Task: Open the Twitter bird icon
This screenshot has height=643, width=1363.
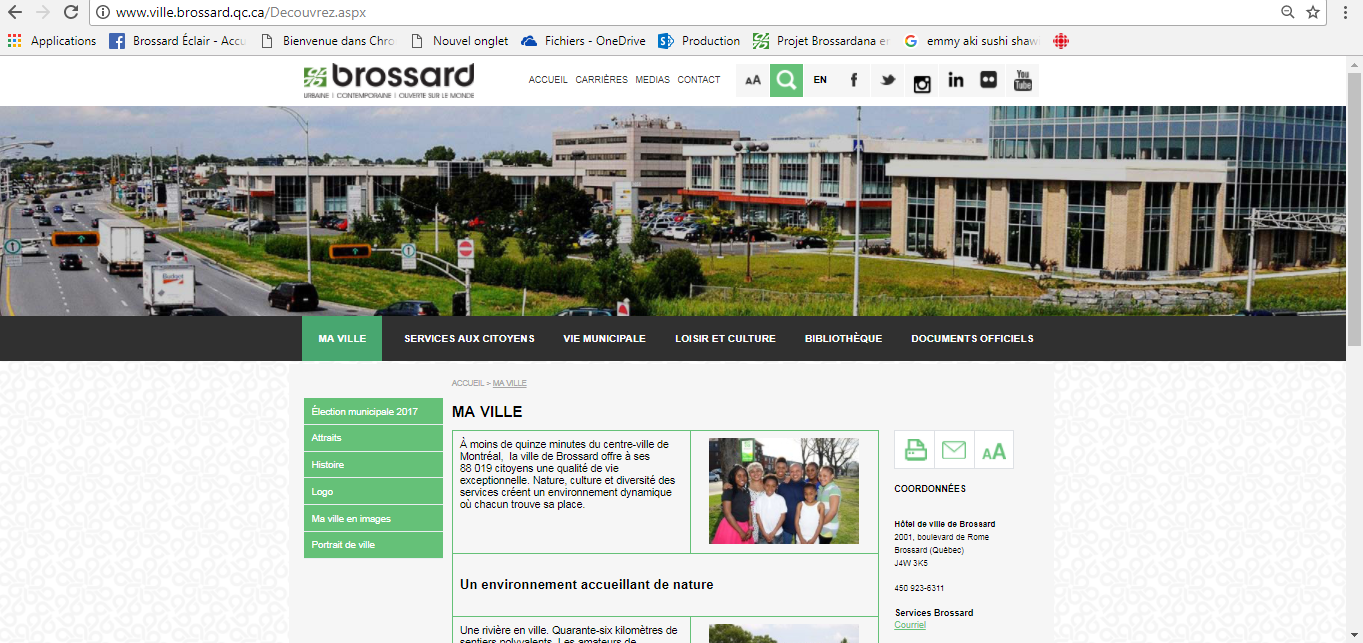Action: point(887,80)
